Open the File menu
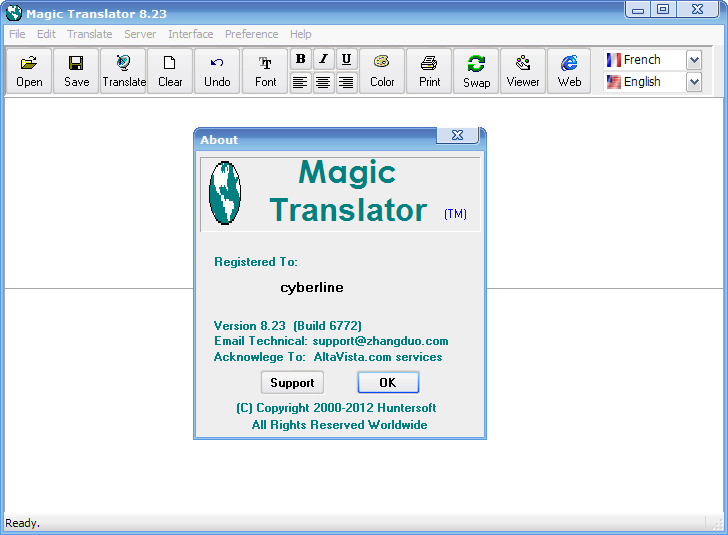This screenshot has width=728, height=535. (17, 34)
